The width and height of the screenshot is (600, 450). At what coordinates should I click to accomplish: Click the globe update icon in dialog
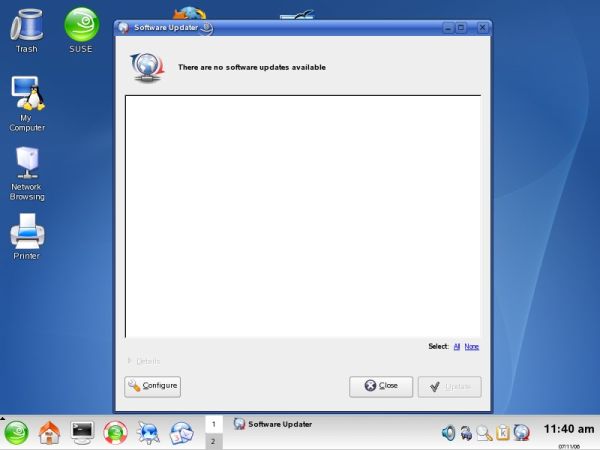[147, 67]
